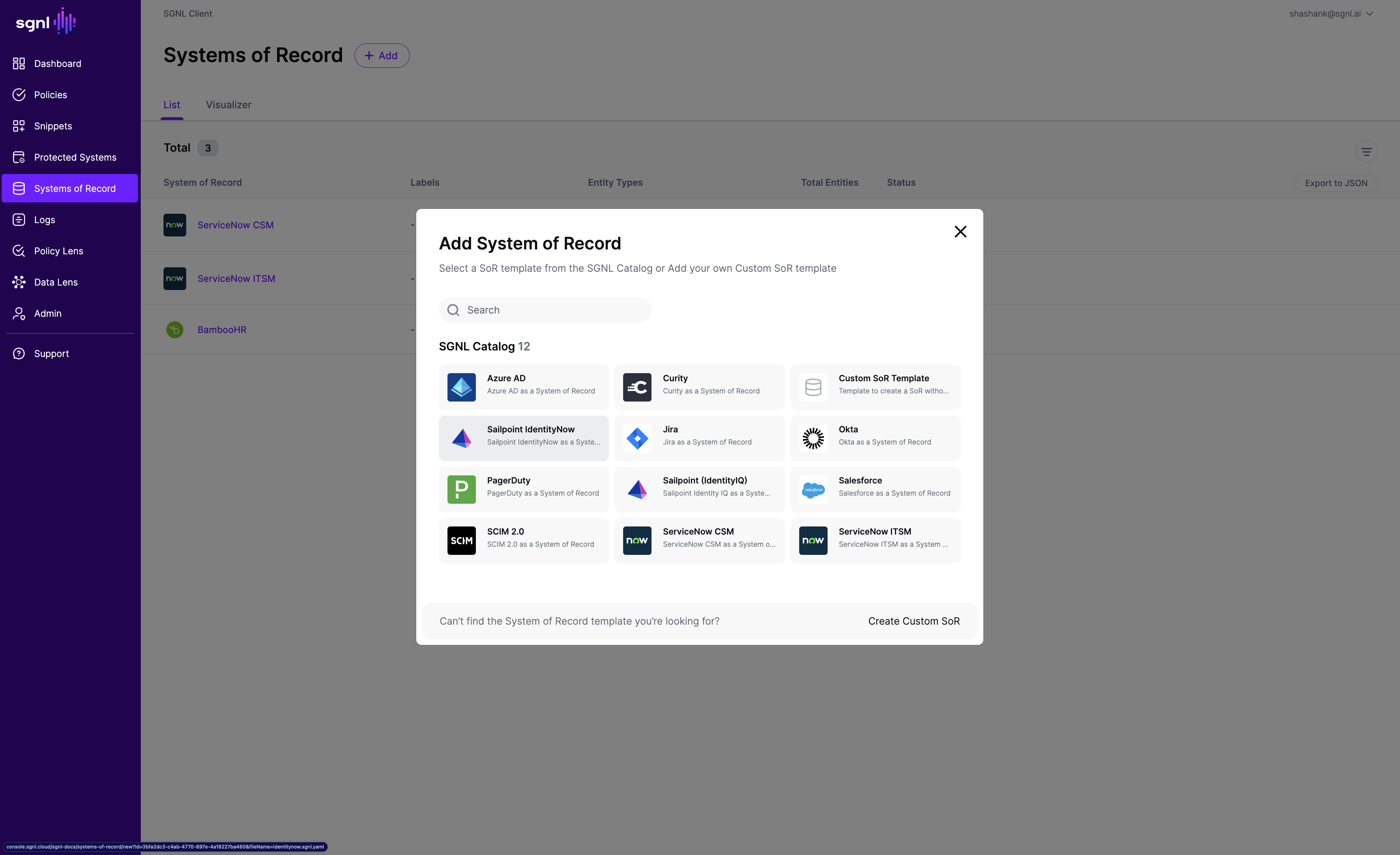The image size is (1400, 855).
Task: Select the Sailpoint (IdentityIQ) logo icon
Action: (637, 490)
